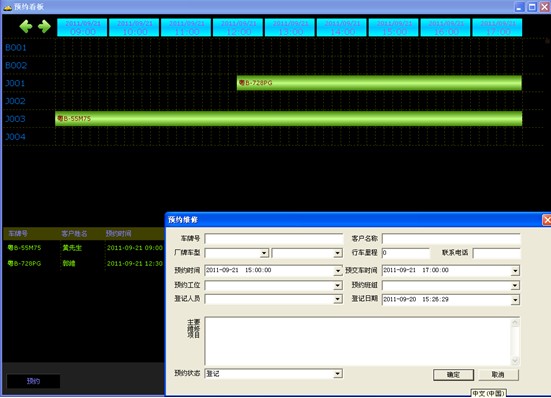Click the text area scrollbar up arrow
551x398 pixels.
coord(515,323)
